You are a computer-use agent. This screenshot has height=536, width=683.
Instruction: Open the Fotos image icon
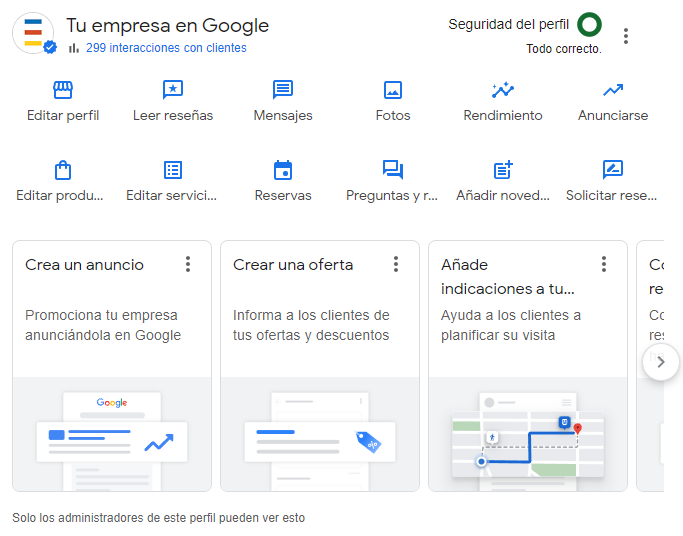(393, 90)
